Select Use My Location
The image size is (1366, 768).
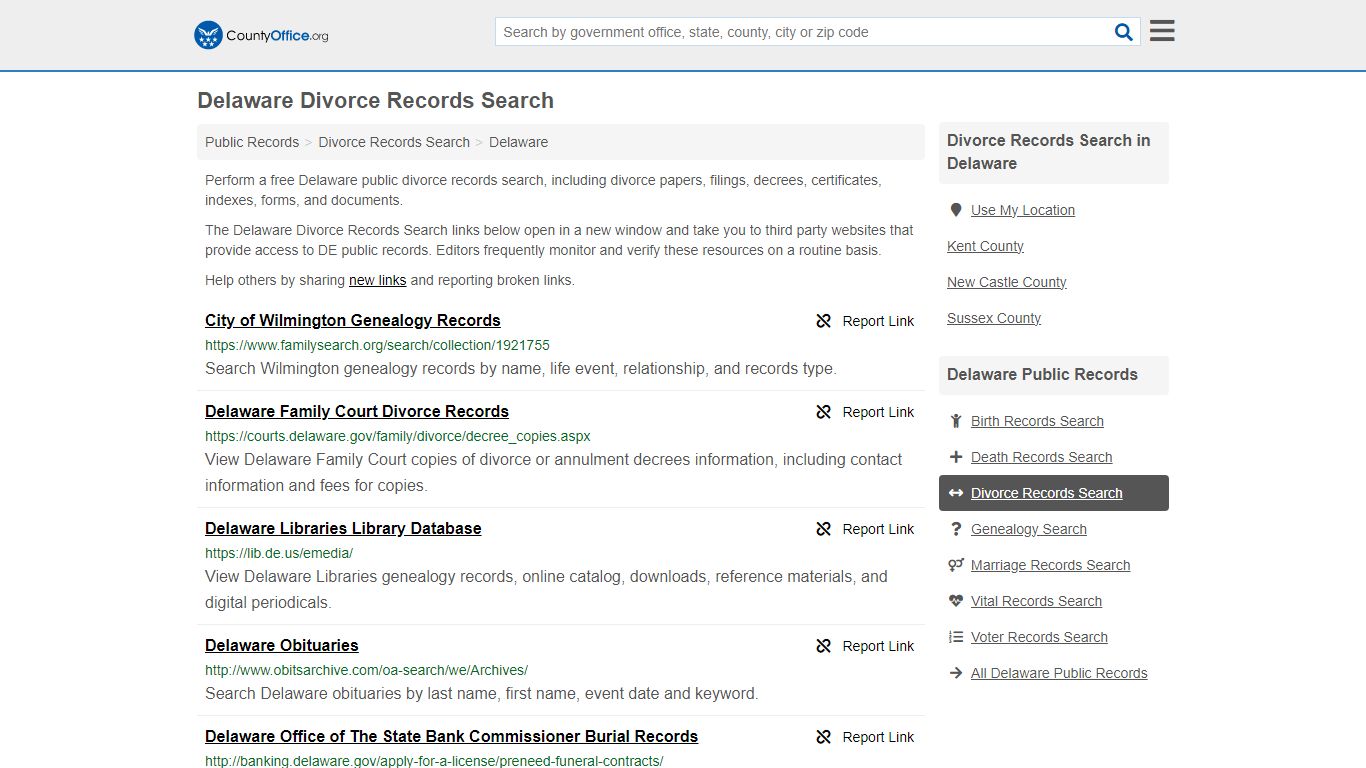click(1023, 210)
